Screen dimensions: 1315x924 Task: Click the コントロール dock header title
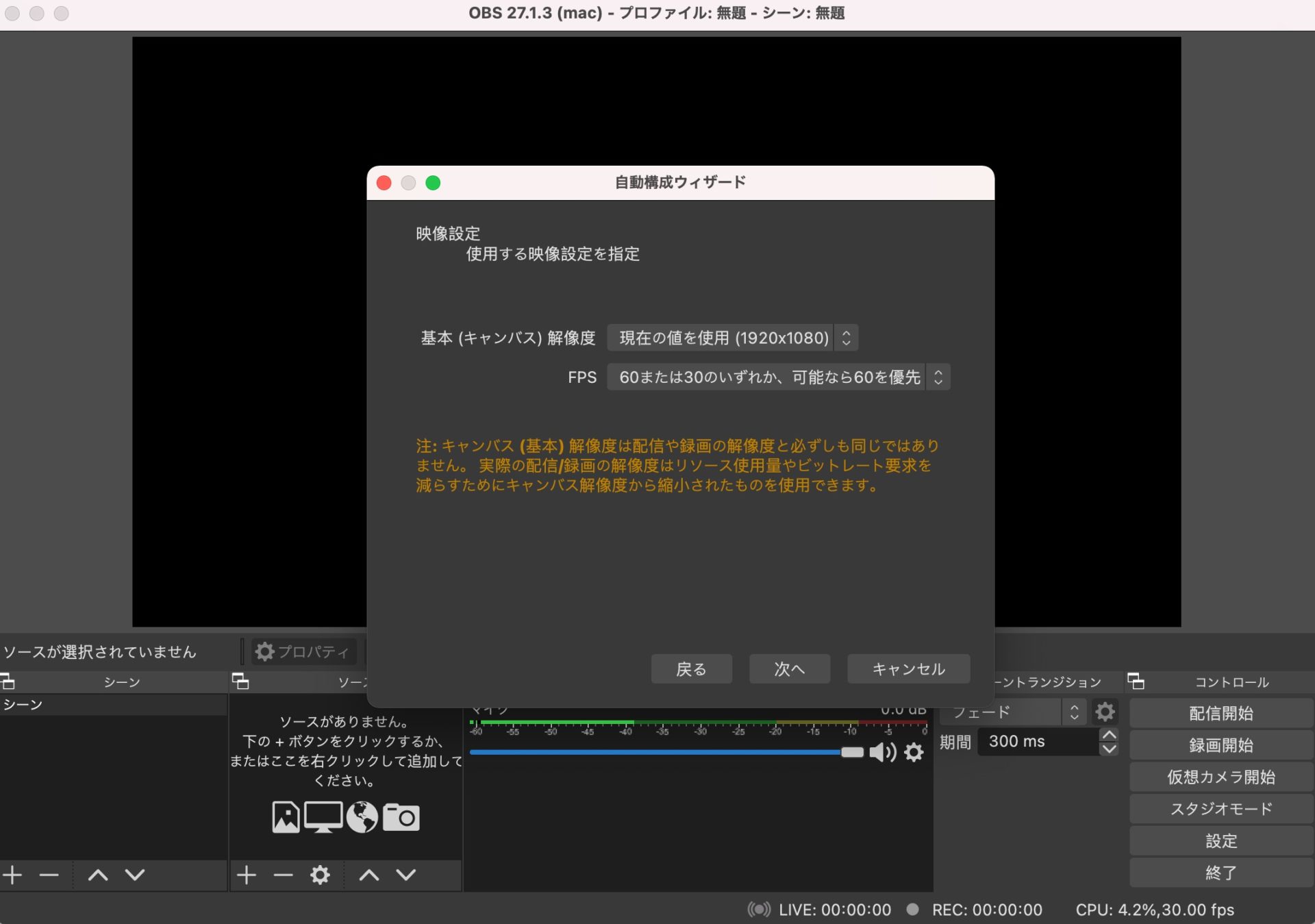pyautogui.click(x=1231, y=682)
